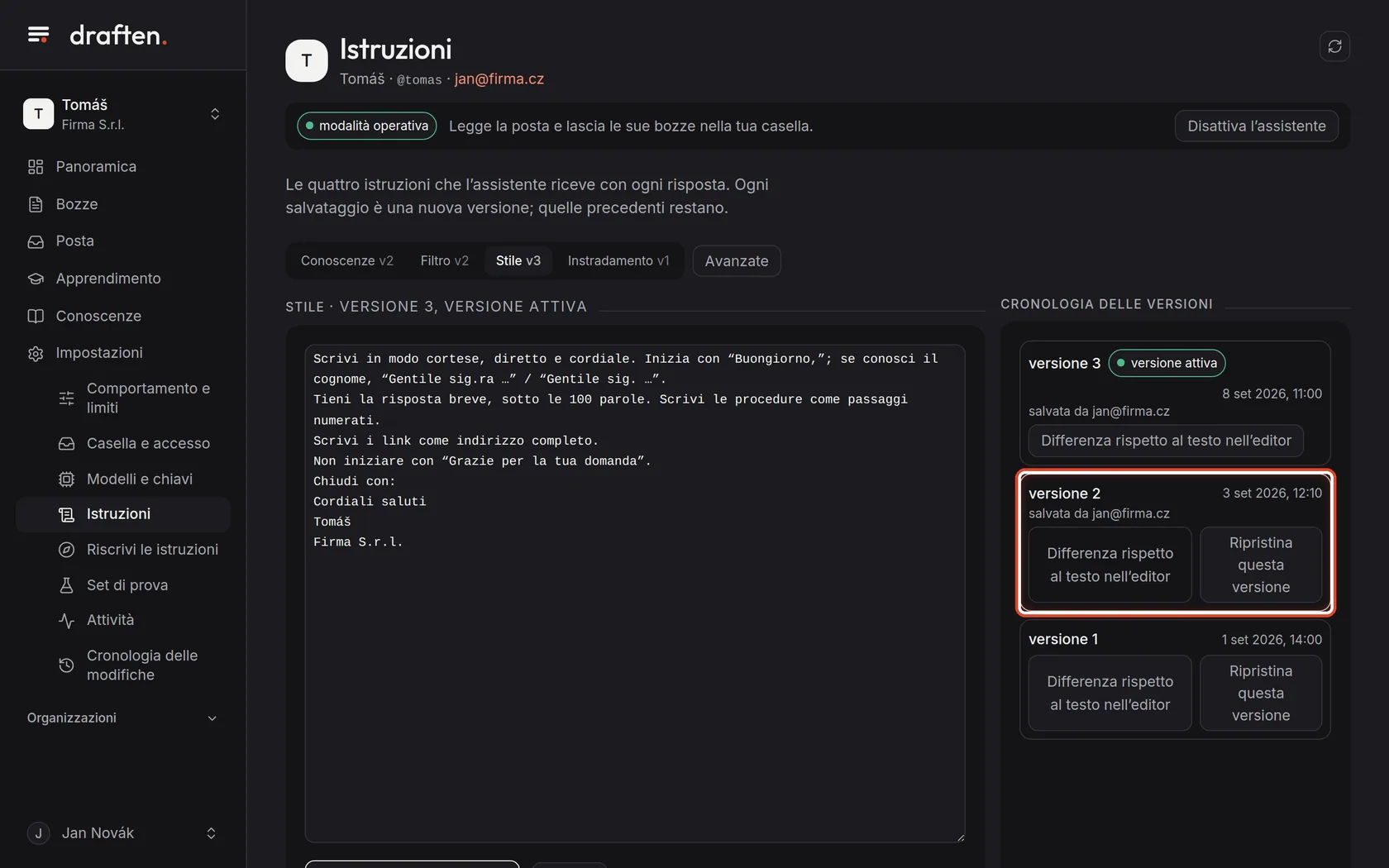
Task: Open Panoramica from the sidebar
Action: point(122,166)
